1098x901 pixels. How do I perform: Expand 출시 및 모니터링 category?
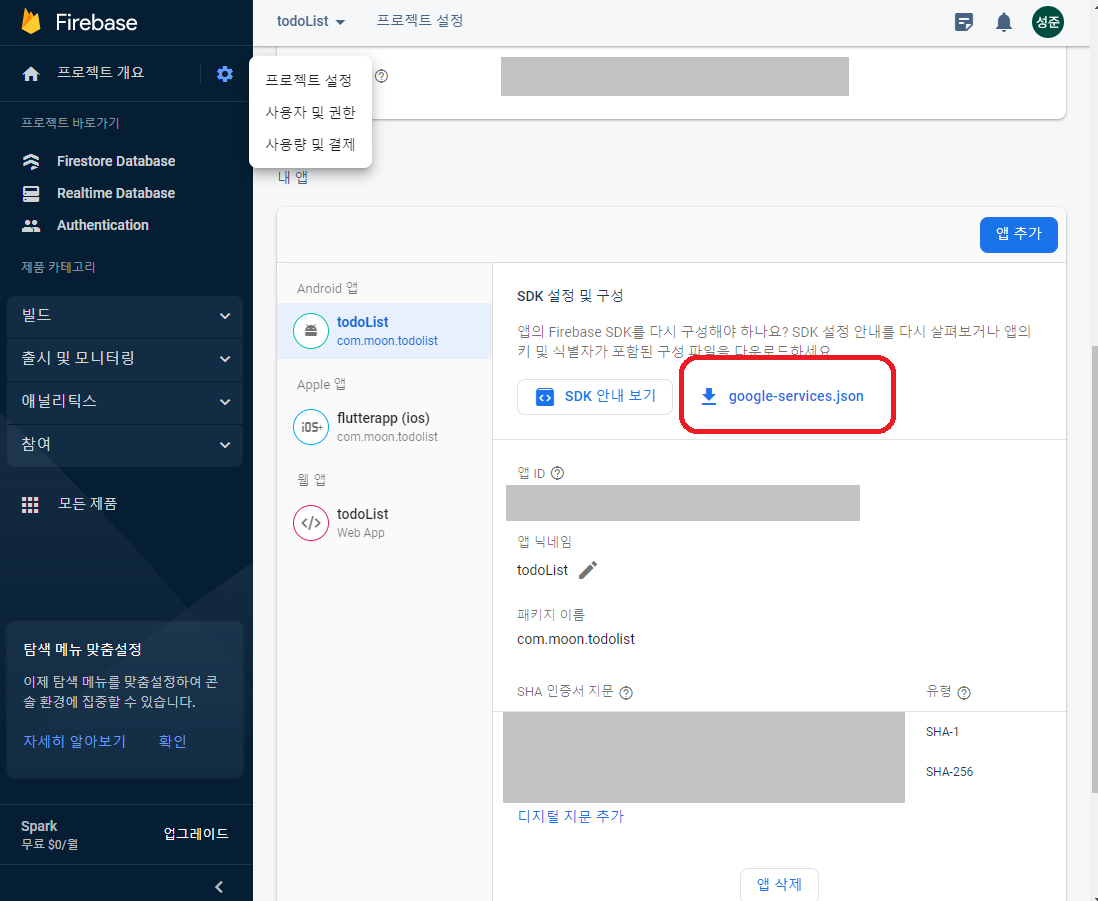(125, 359)
